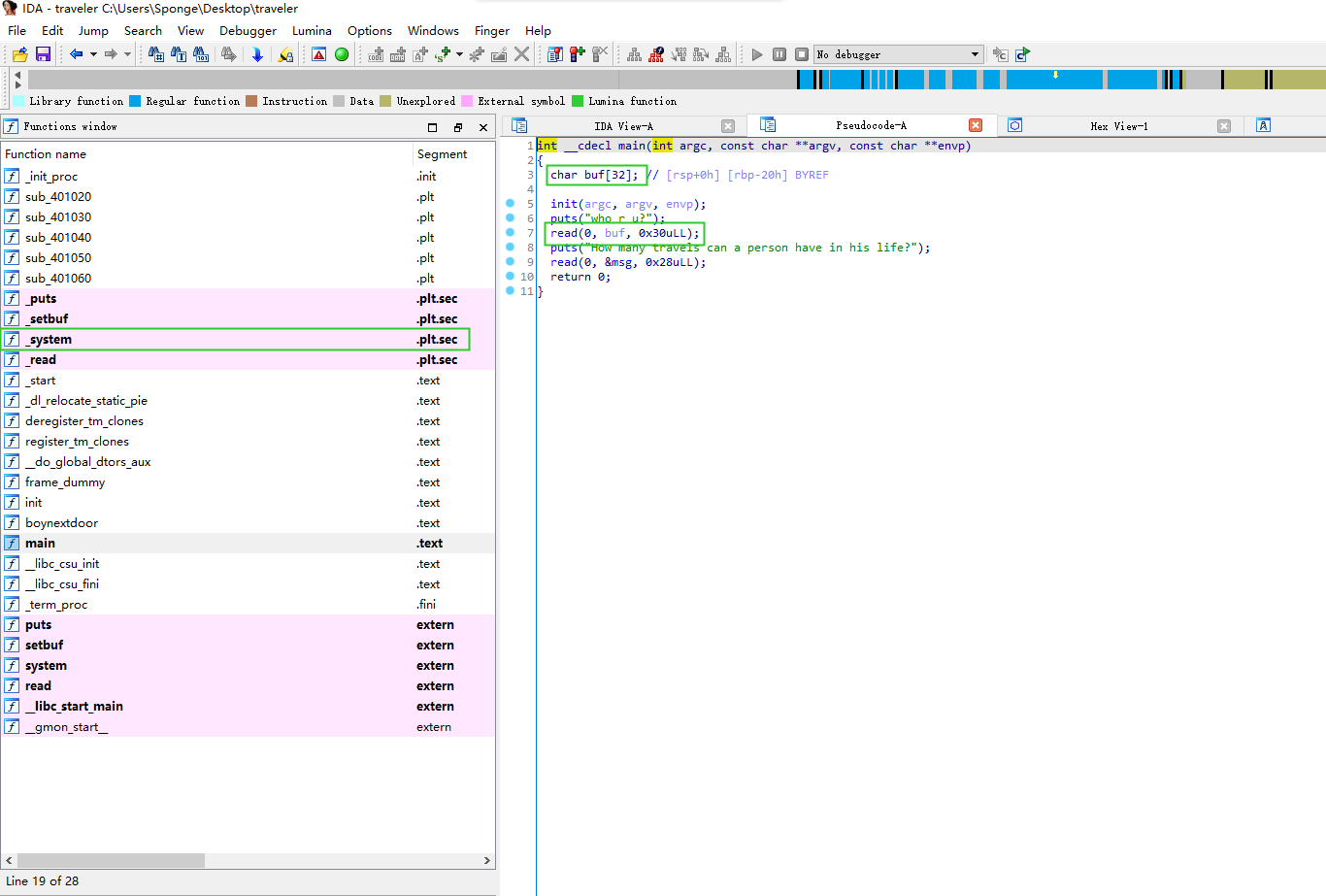Click the yellow arrow marker in navigation band

(1055, 75)
